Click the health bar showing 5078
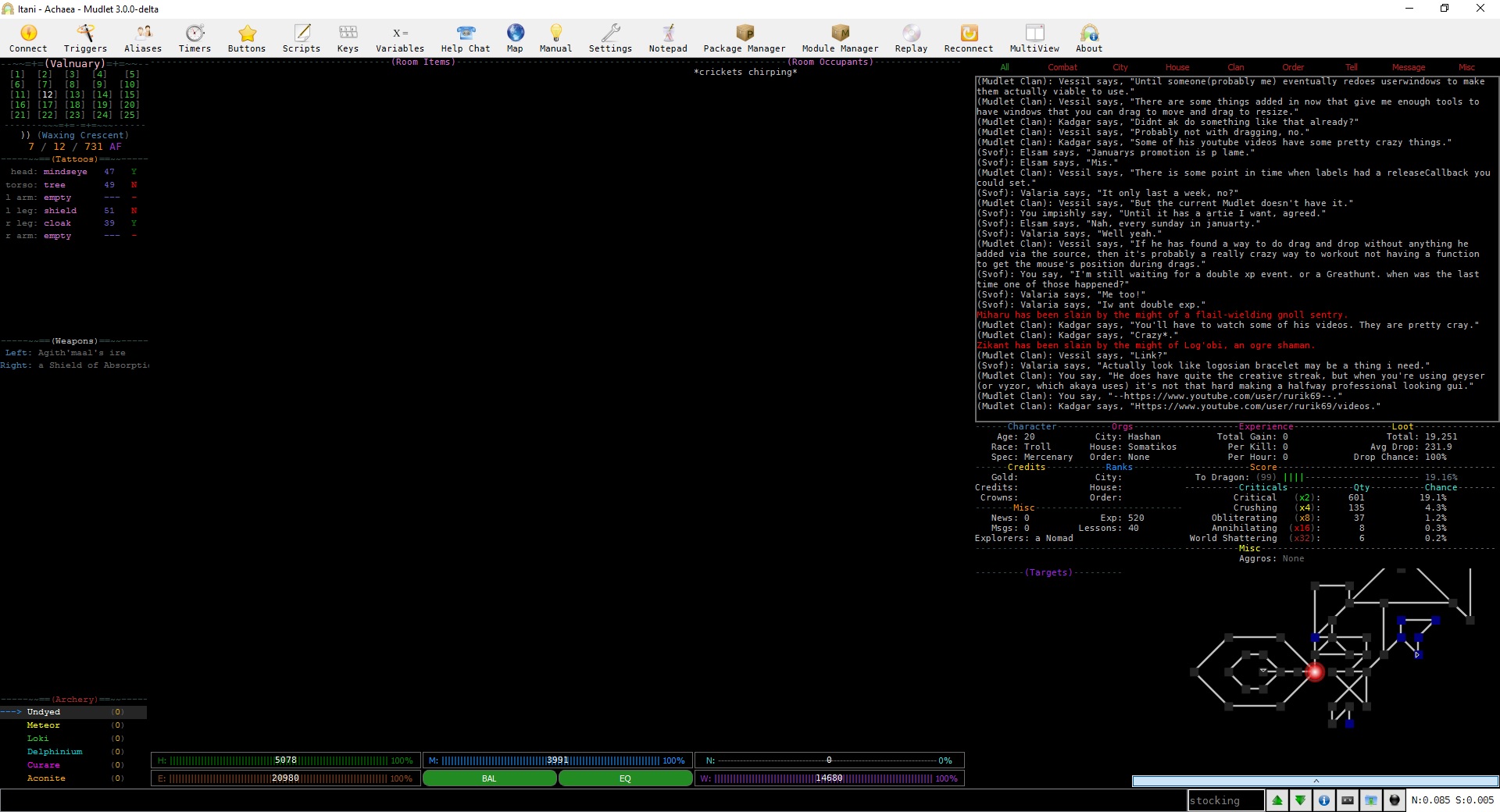Image resolution: width=1500 pixels, height=812 pixels. [286, 760]
